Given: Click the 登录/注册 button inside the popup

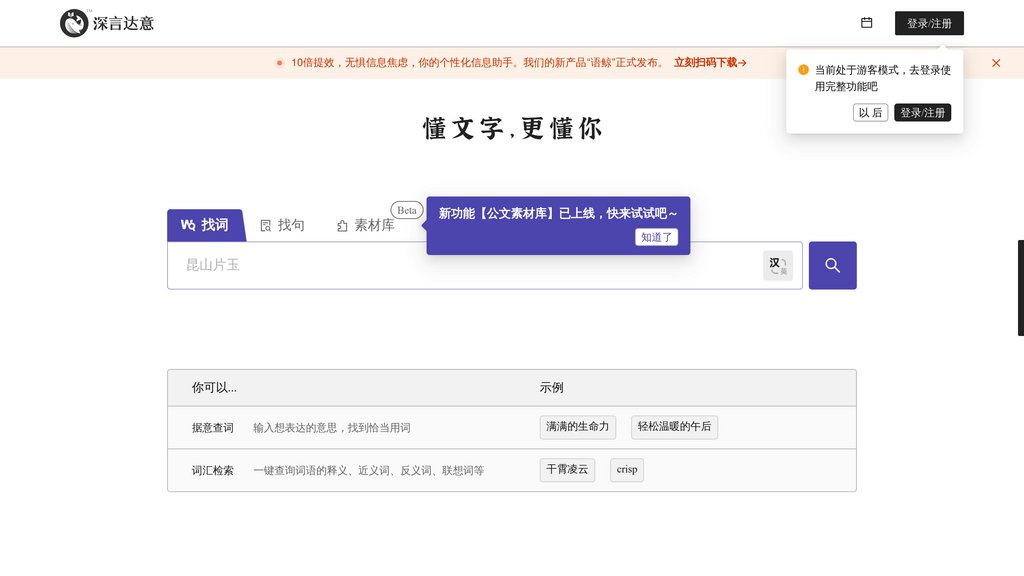Looking at the screenshot, I should [x=922, y=112].
